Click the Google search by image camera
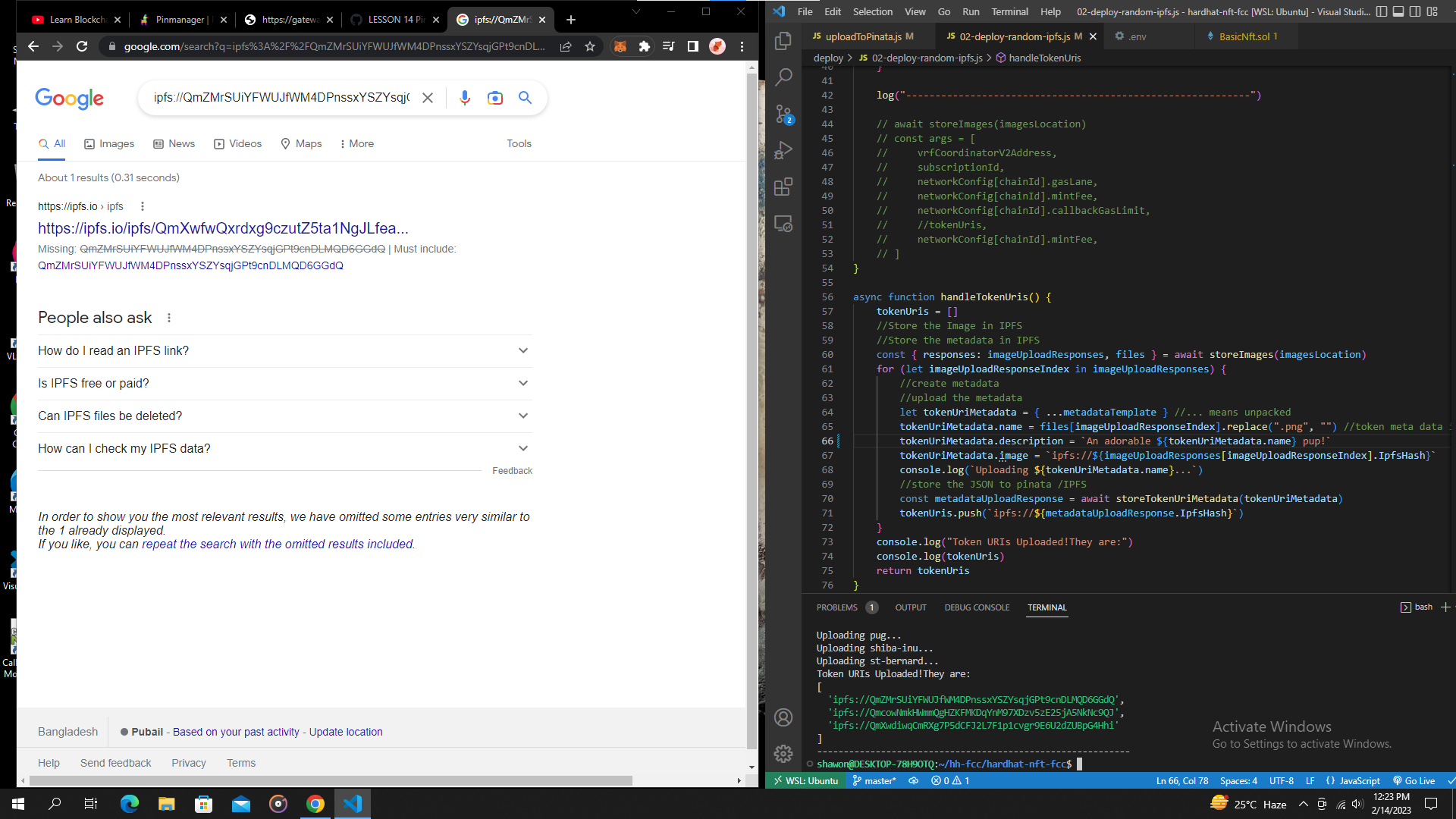This screenshot has width=1456, height=819. 495,98
